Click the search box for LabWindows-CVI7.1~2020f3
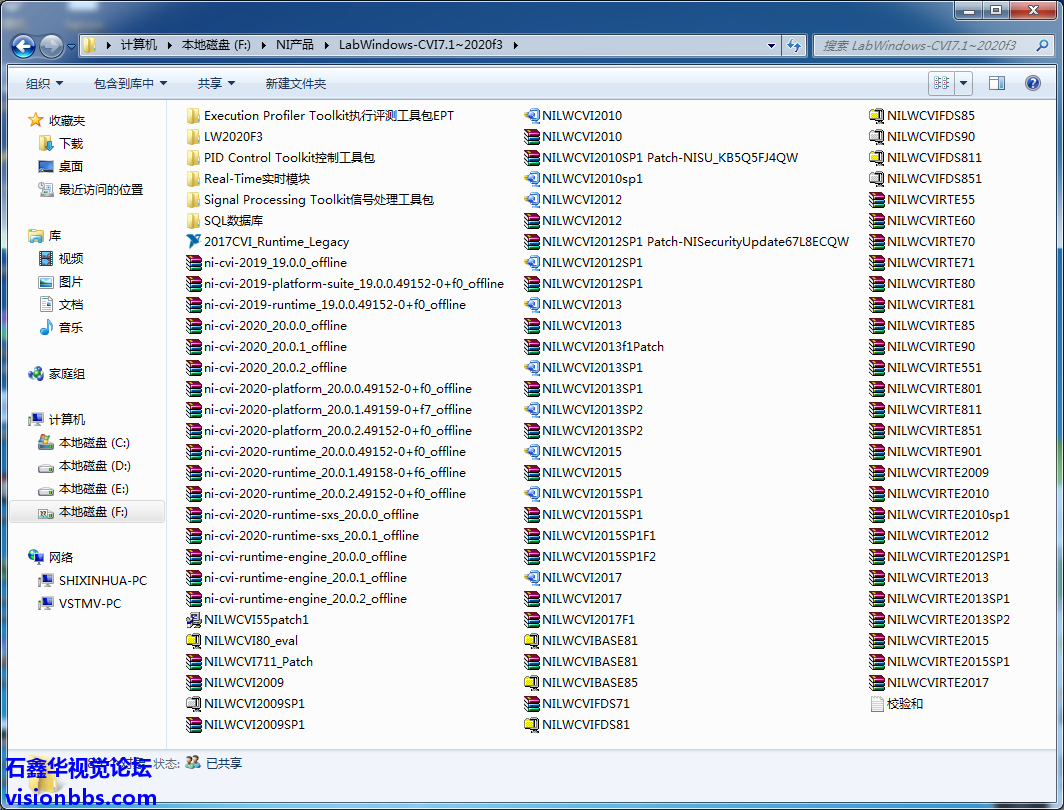 [x=920, y=45]
